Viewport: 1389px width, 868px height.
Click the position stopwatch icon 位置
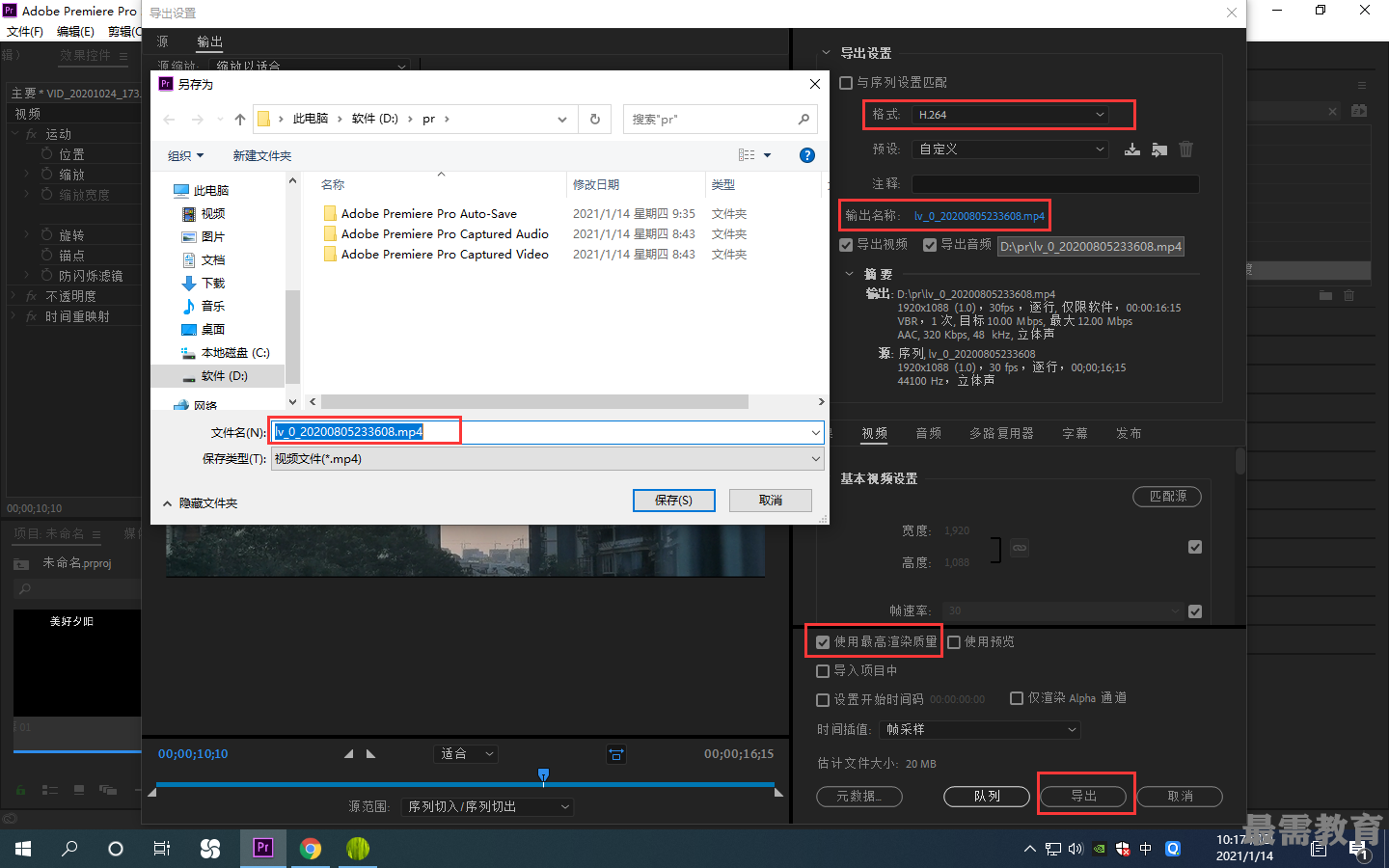(x=47, y=154)
